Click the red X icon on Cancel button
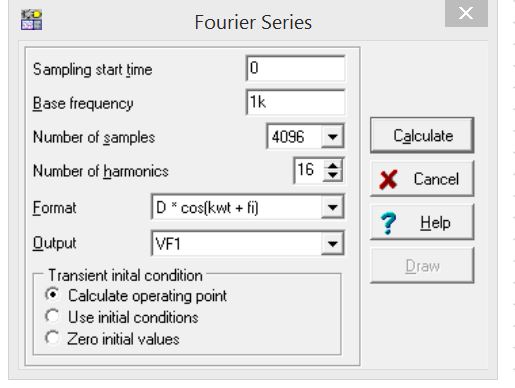This screenshot has height=388, width=515. 388,179
